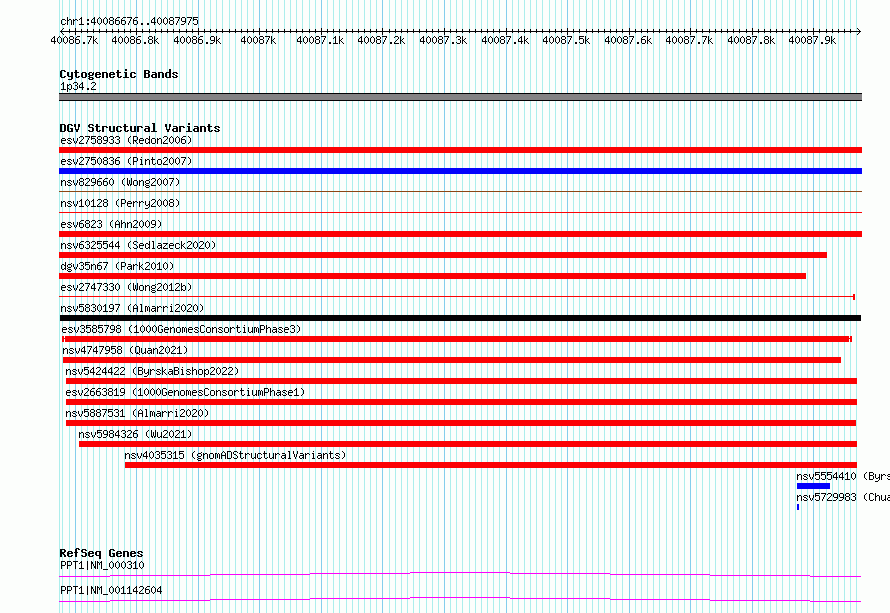This screenshot has height=613, width=890.
Task: Click the 40087.4k ruler tick label
Action: click(505, 41)
